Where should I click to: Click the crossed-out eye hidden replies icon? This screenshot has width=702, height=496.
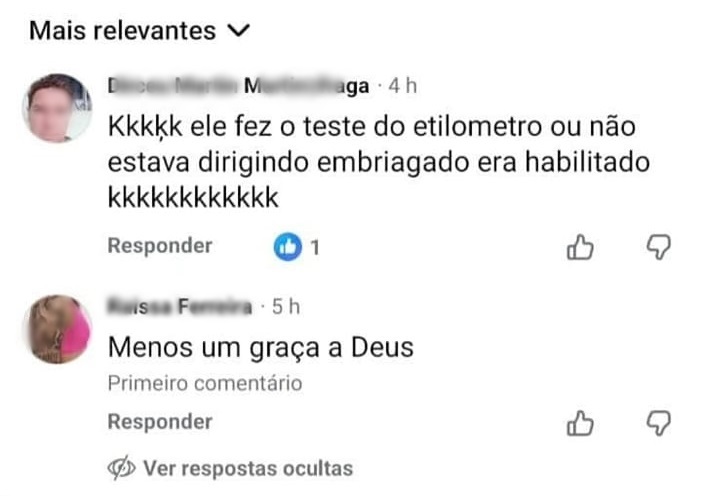tap(122, 468)
